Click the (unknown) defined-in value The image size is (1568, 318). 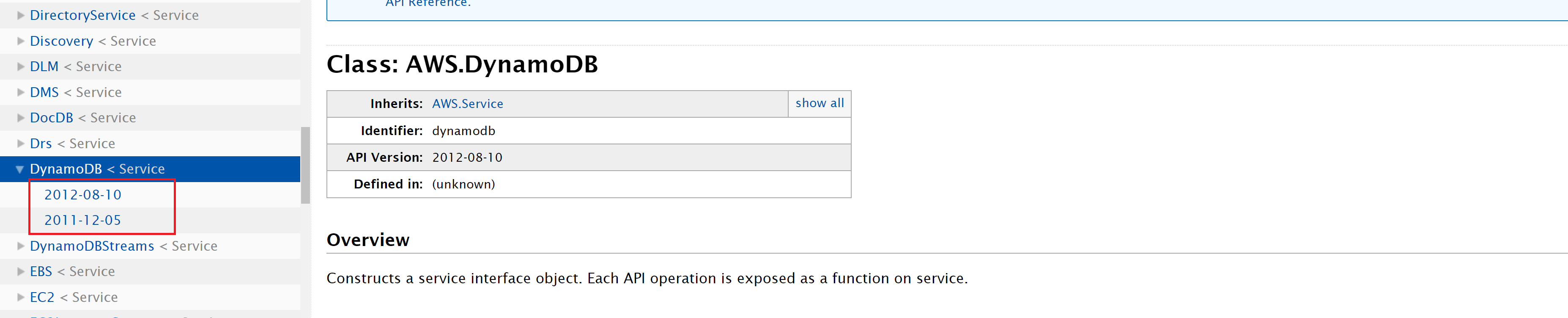pyautogui.click(x=464, y=184)
